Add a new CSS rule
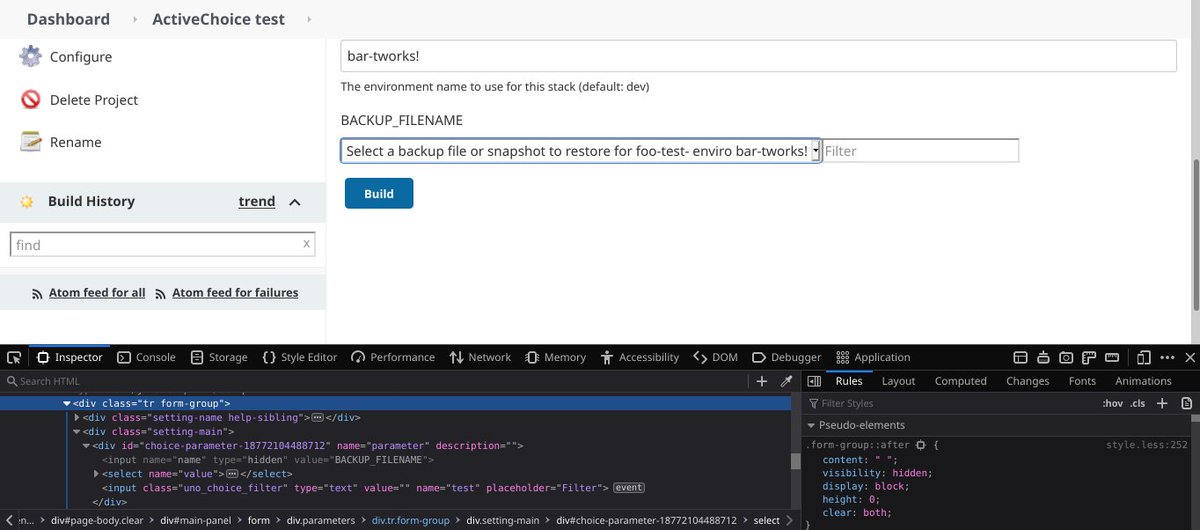This screenshot has height=530, width=1200. (1162, 403)
